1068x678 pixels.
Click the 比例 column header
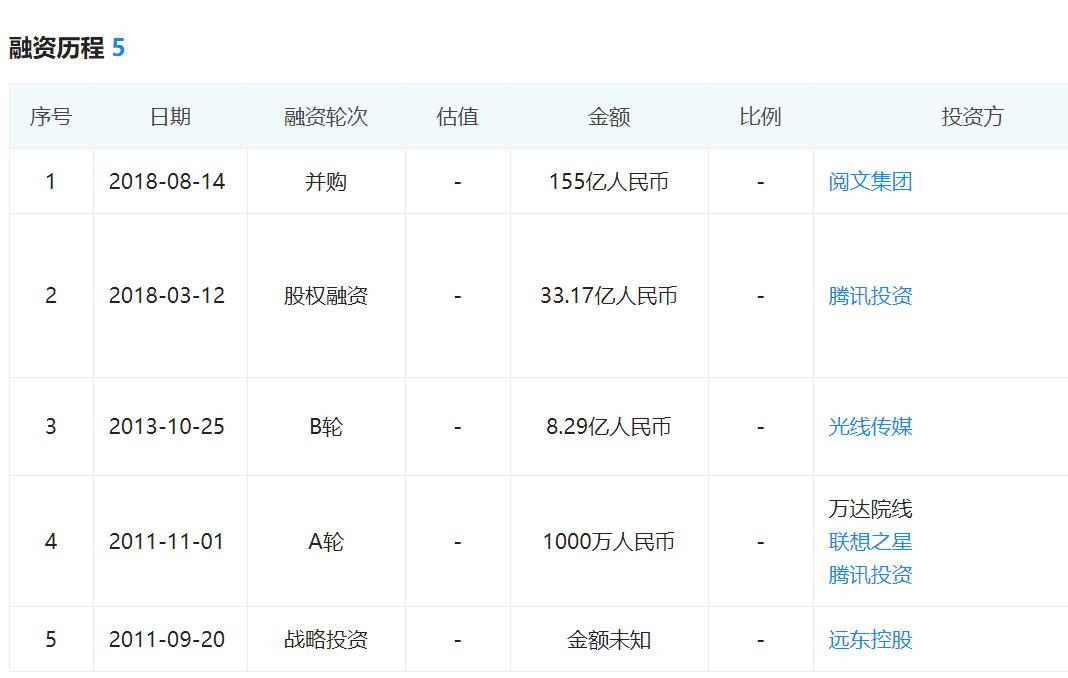(760, 117)
